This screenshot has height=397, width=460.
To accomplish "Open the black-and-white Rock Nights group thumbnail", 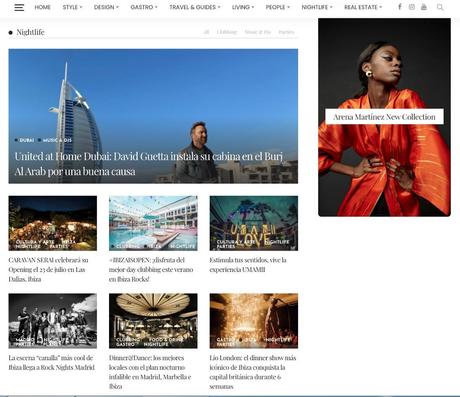I will (53, 321).
